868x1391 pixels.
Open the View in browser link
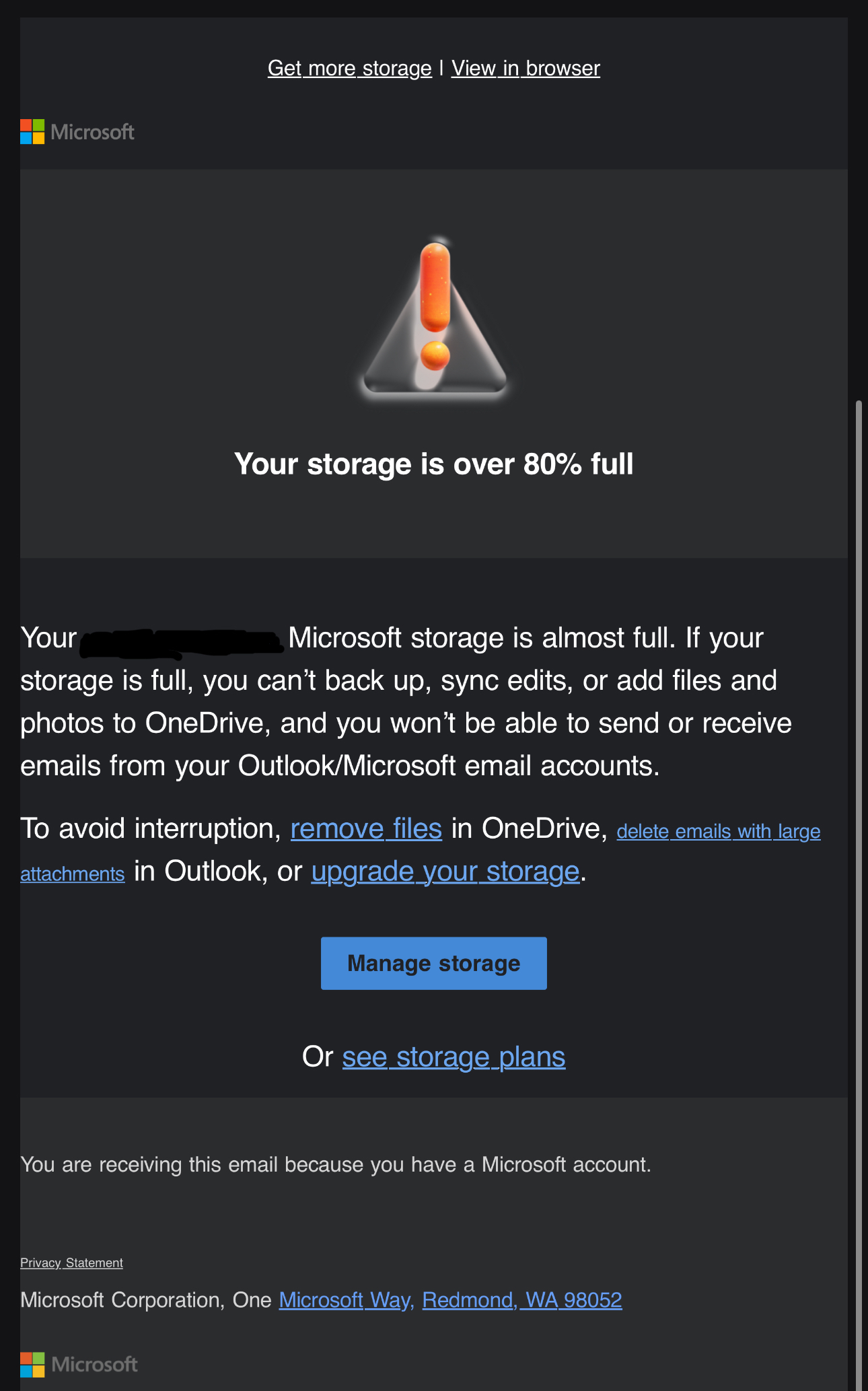526,69
